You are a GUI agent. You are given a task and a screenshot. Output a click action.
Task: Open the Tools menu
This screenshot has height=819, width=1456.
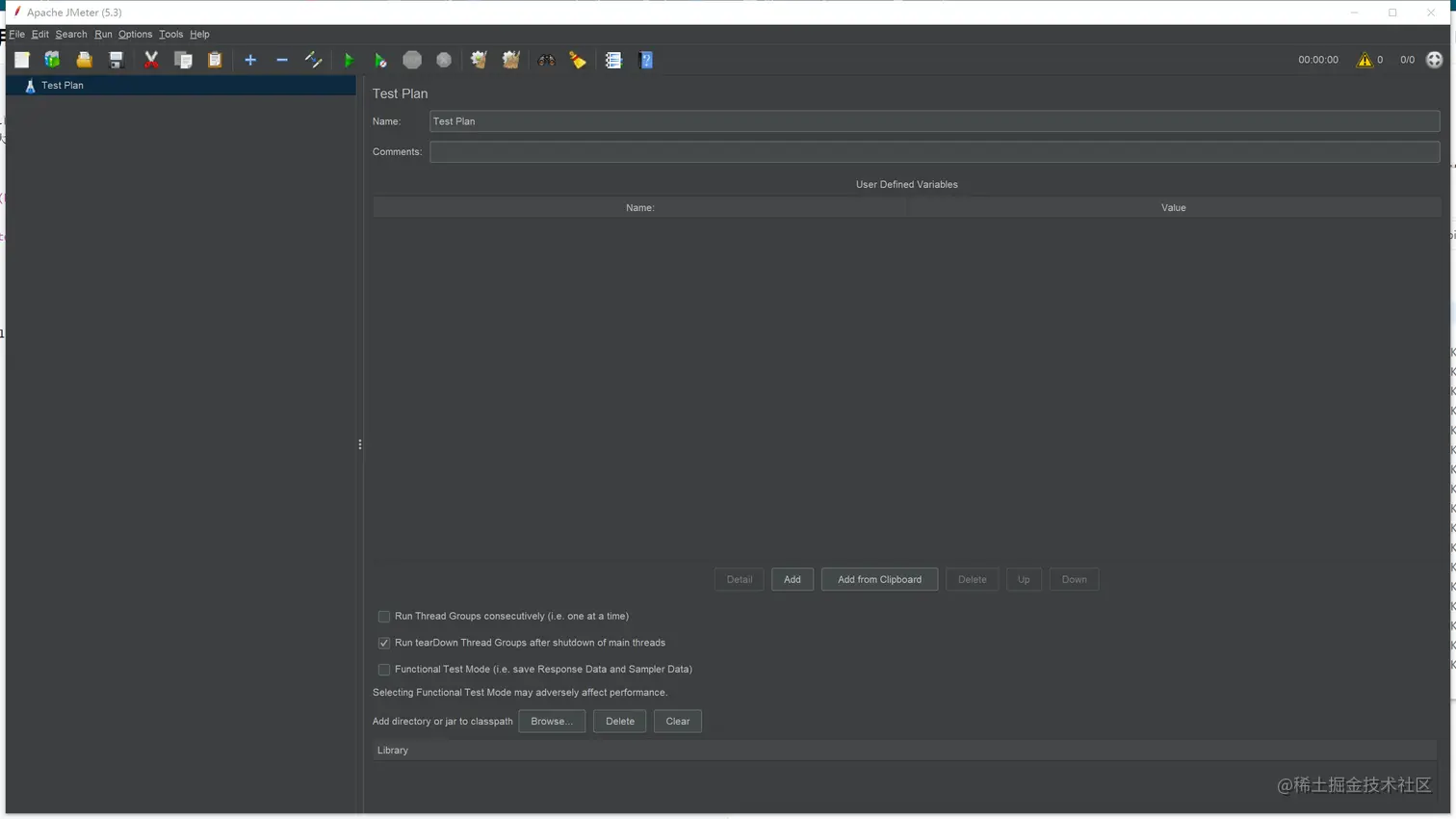(x=170, y=34)
